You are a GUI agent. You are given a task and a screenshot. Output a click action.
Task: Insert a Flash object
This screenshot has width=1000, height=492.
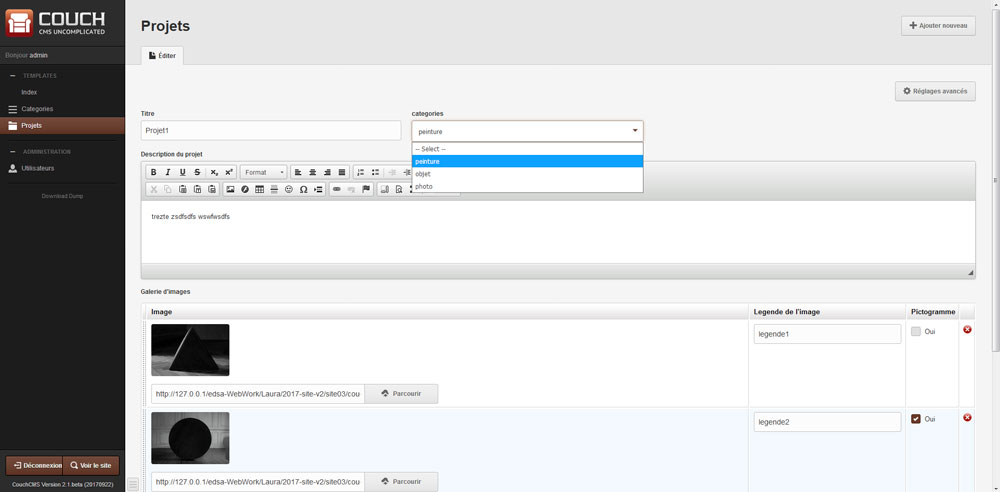click(x=245, y=189)
